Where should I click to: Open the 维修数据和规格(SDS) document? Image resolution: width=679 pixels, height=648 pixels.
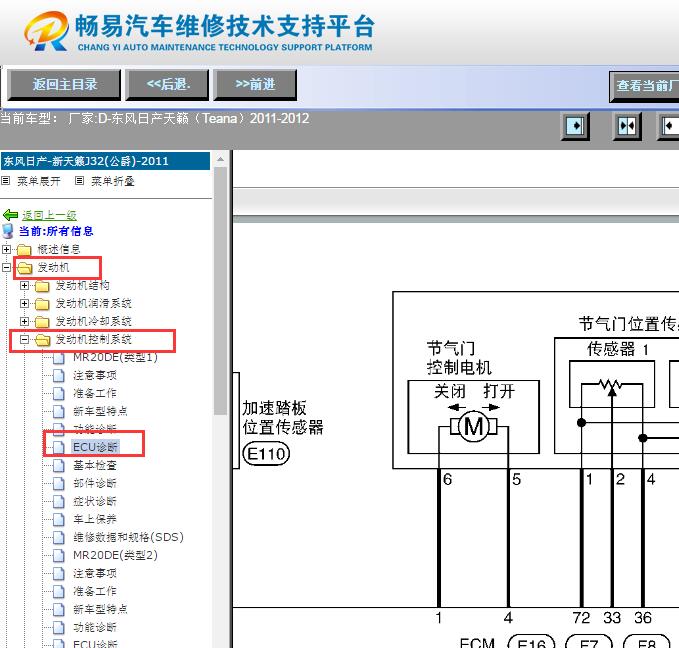click(128, 537)
